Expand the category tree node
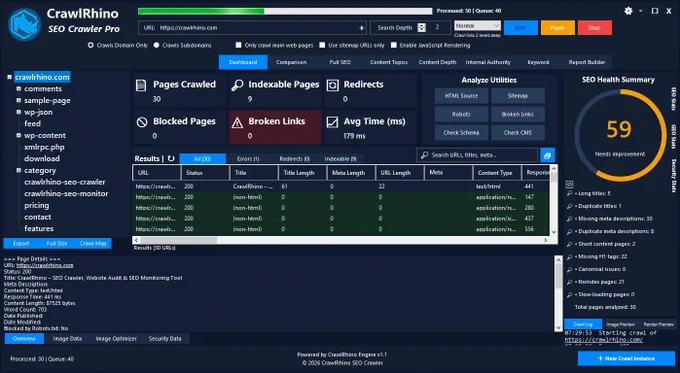Viewport: 680px width, 373px height. (19, 170)
